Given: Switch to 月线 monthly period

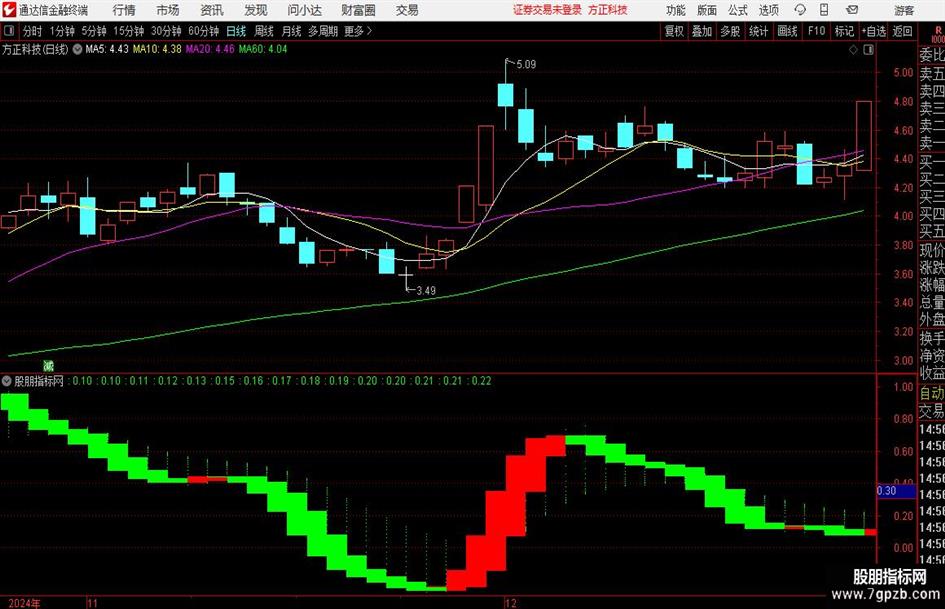Looking at the screenshot, I should (292, 31).
